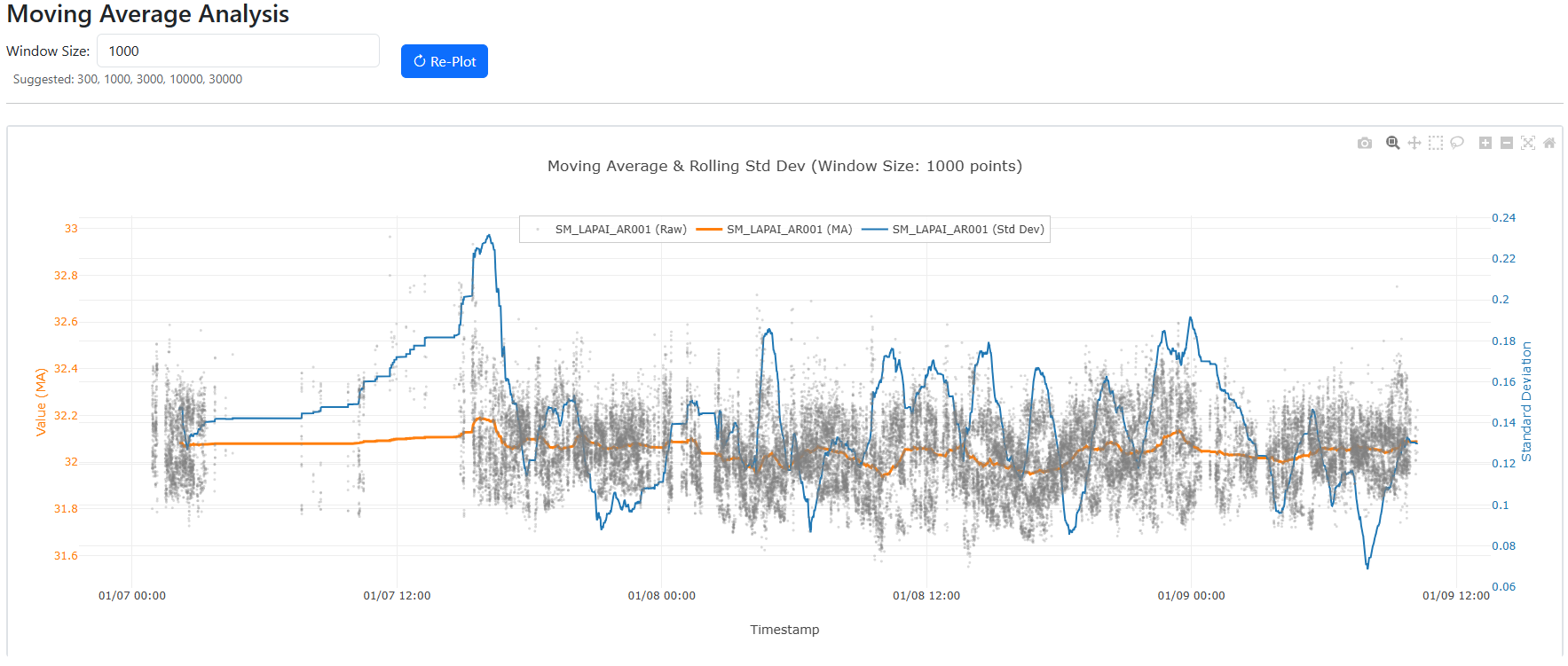Image resolution: width=1568 pixels, height=666 pixels.
Task: Click the Value (MA) y-axis title
Action: pyautogui.click(x=41, y=402)
